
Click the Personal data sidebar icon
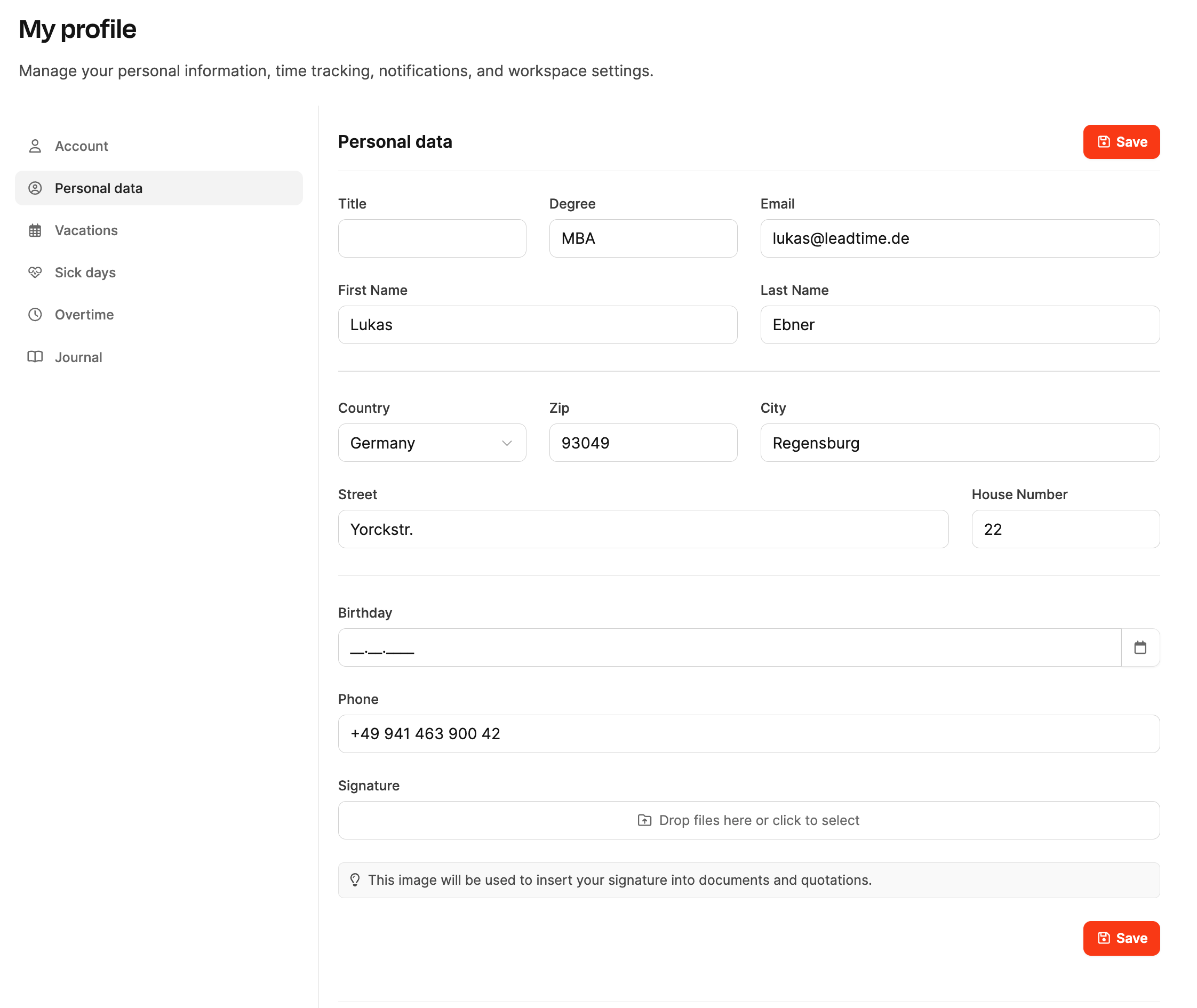[x=35, y=188]
